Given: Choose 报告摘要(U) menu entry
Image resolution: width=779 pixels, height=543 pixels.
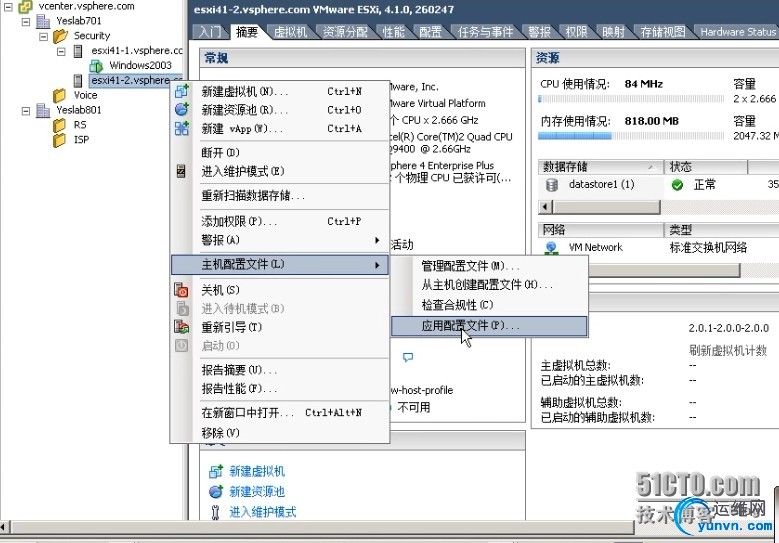Looking at the screenshot, I should point(280,370).
